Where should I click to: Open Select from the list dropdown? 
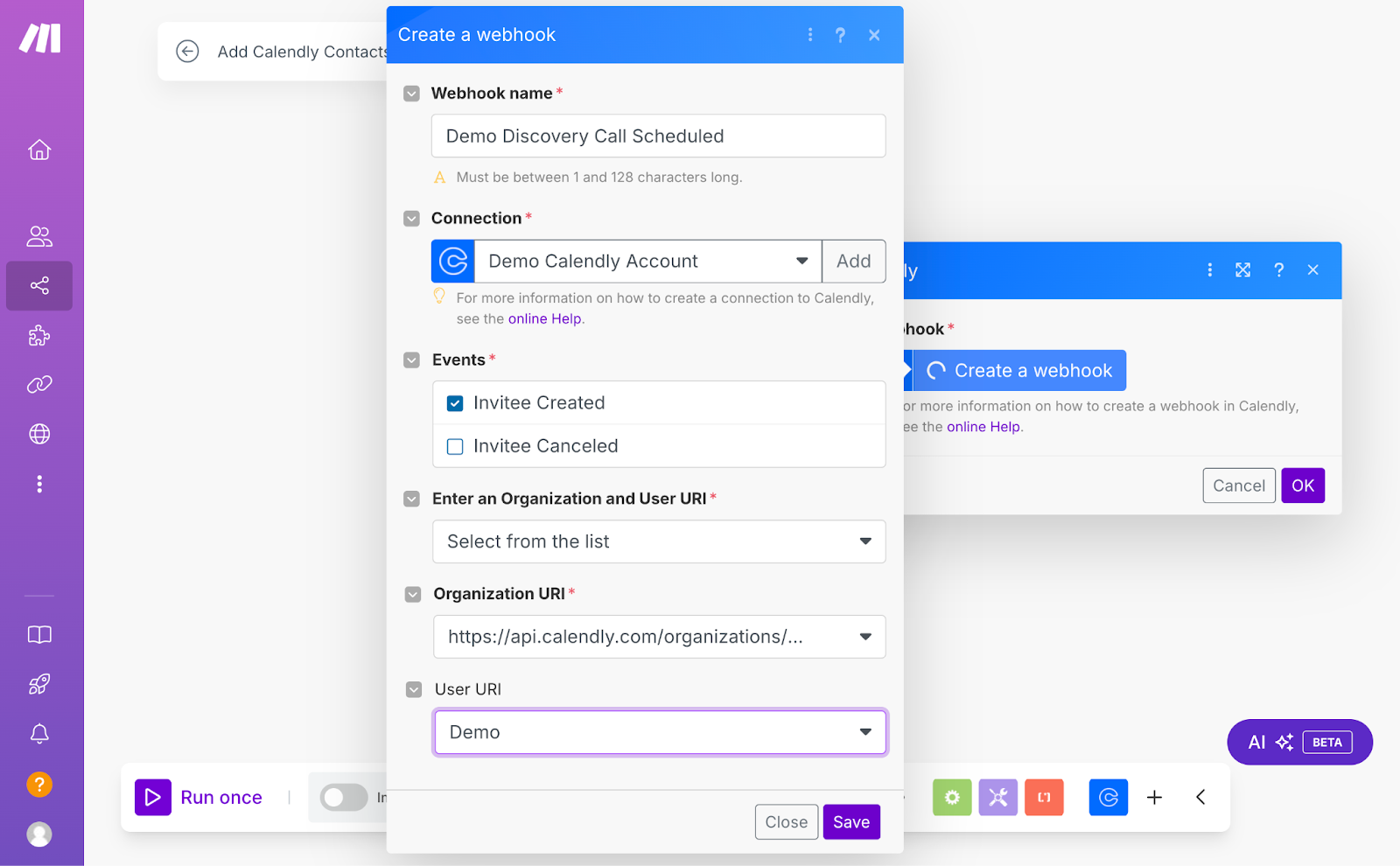[659, 541]
